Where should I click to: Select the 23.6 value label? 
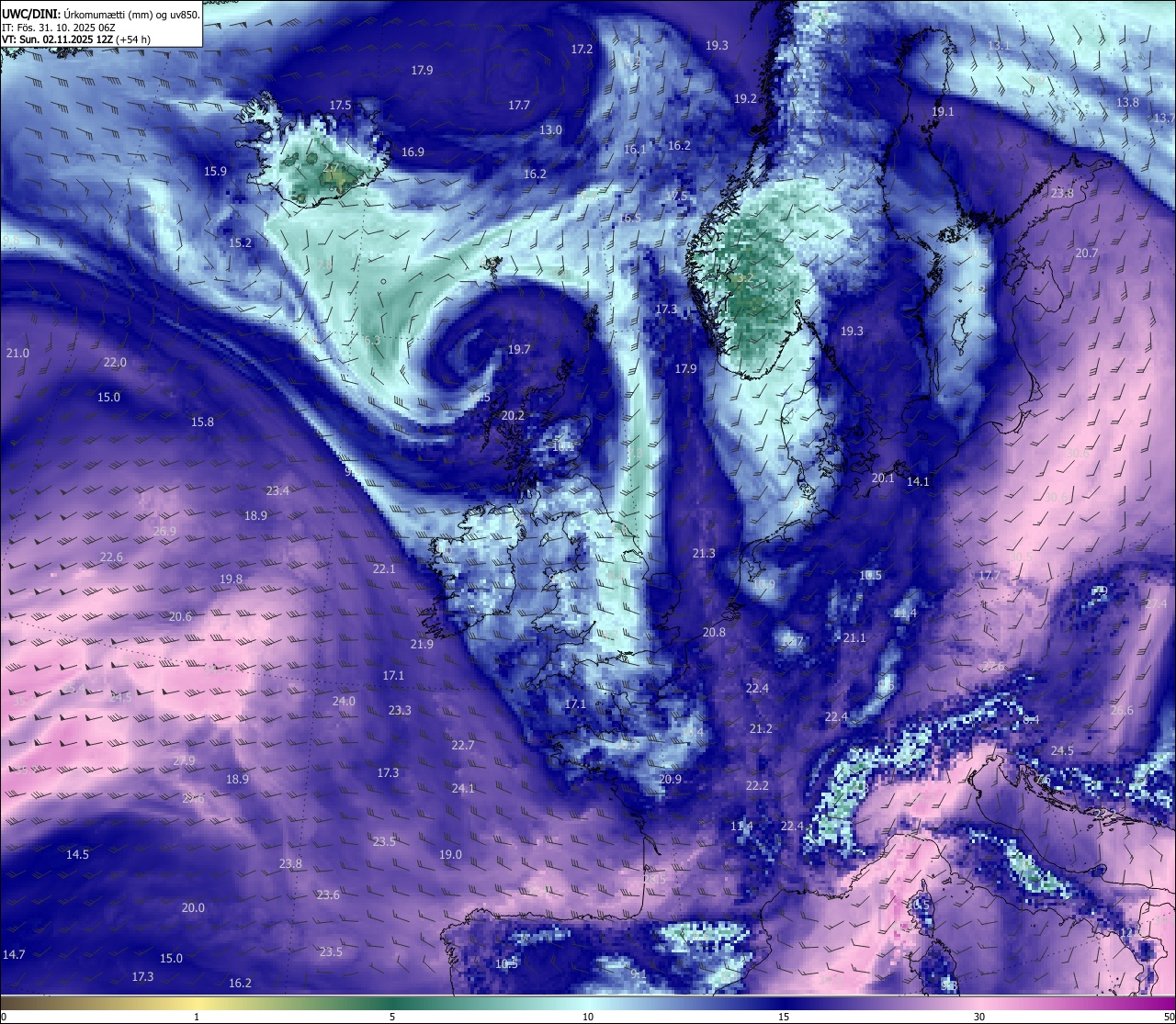(328, 895)
